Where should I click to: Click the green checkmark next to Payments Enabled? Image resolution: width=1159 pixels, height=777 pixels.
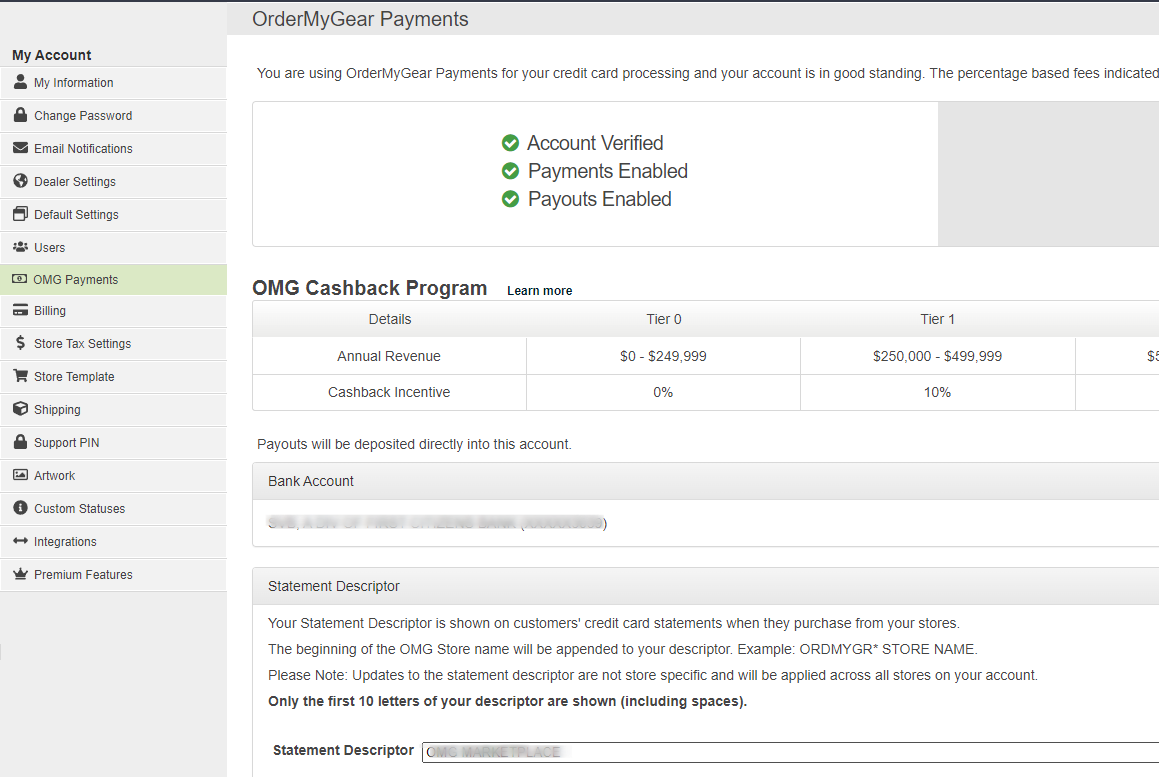pos(510,171)
